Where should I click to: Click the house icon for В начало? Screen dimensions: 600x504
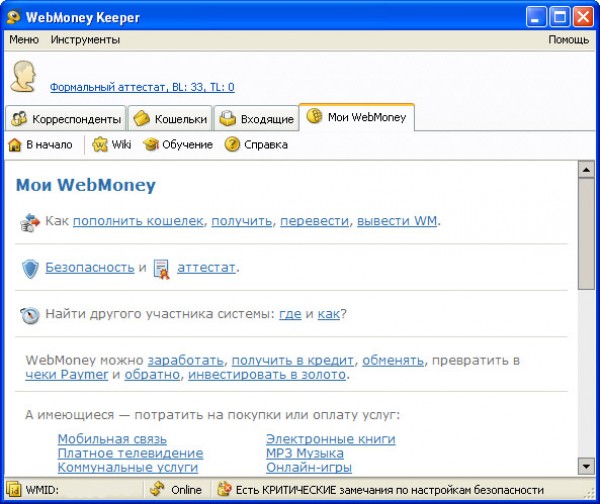point(15,145)
